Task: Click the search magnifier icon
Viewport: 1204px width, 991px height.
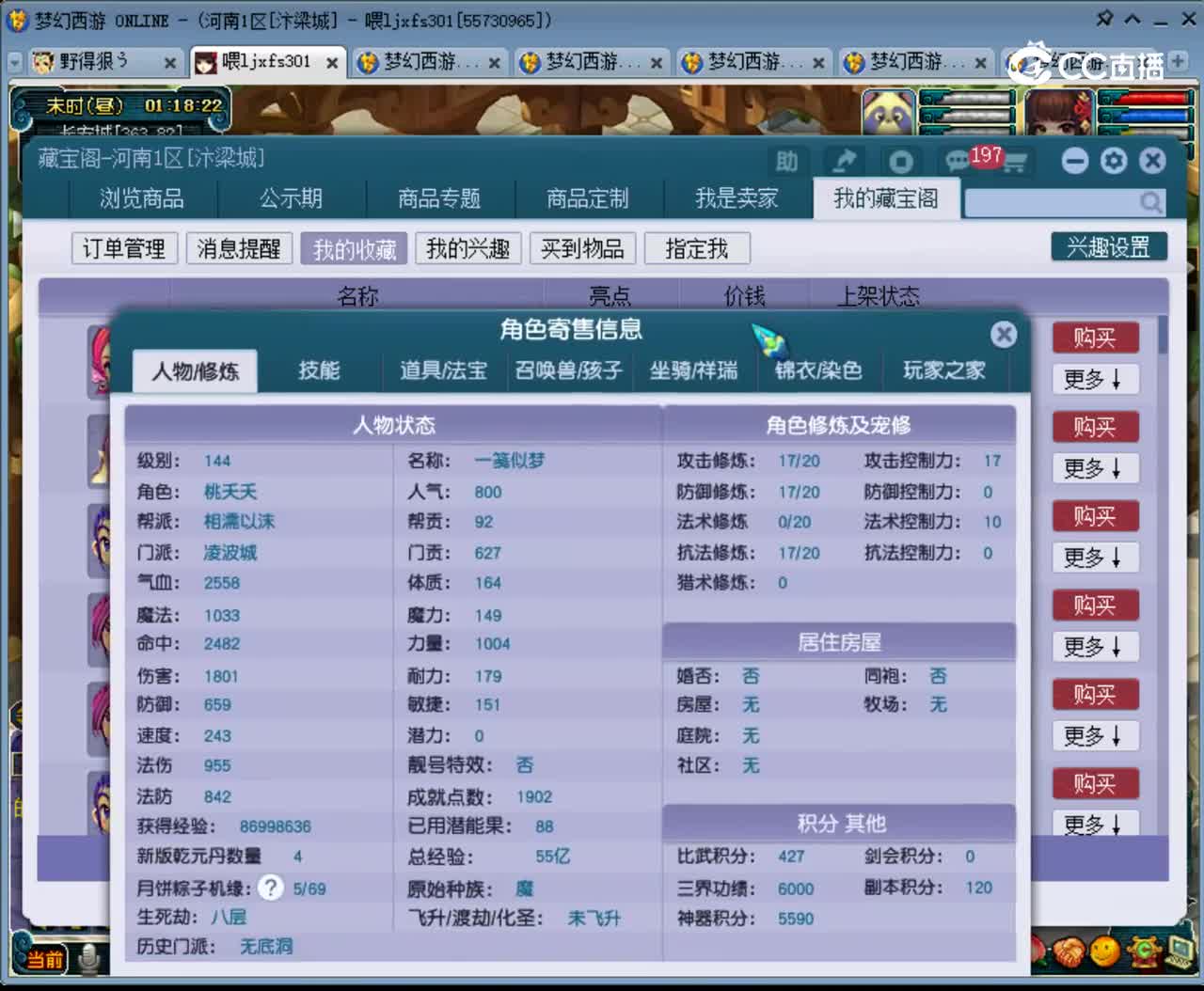Action: (1150, 201)
